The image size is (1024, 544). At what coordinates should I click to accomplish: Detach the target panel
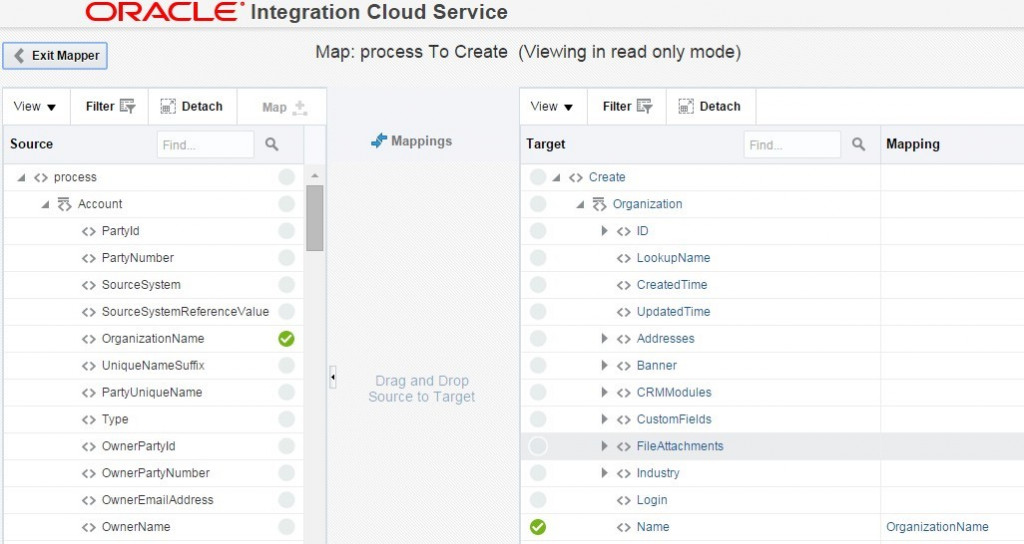click(x=711, y=106)
